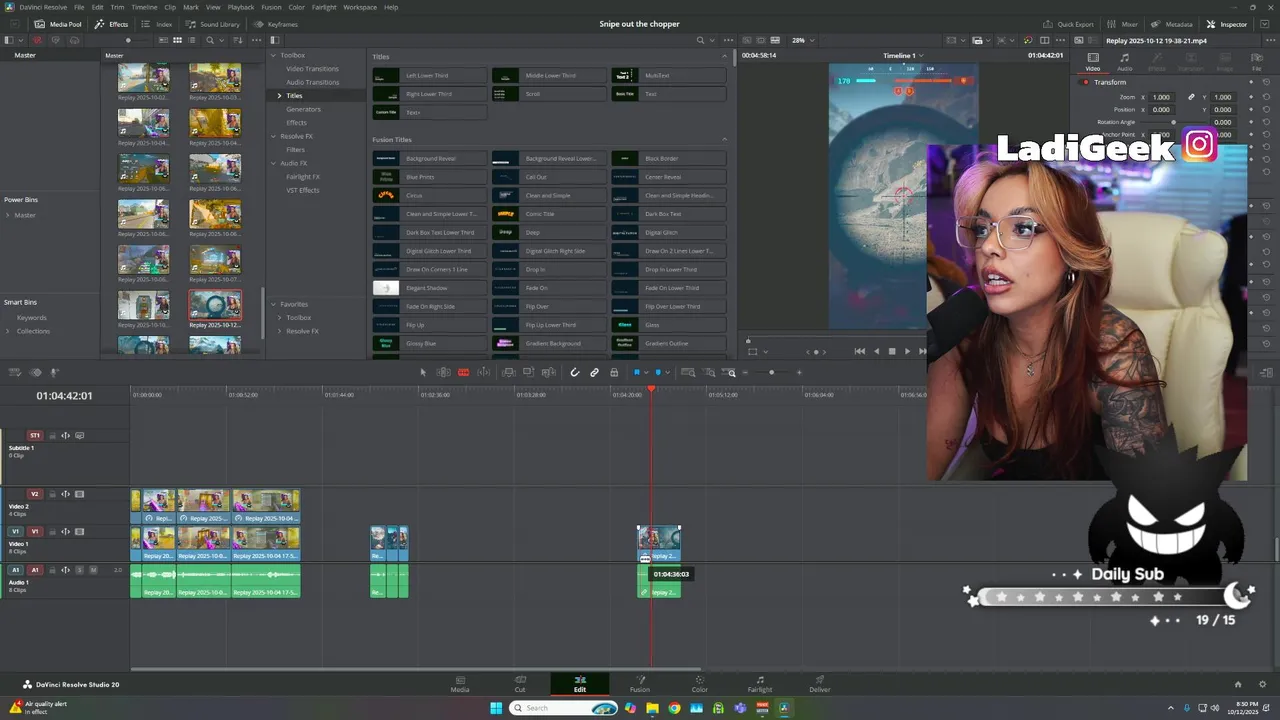Viewport: 1280px width, 720px height.
Task: Click Go to First Frame button
Action: 860,351
